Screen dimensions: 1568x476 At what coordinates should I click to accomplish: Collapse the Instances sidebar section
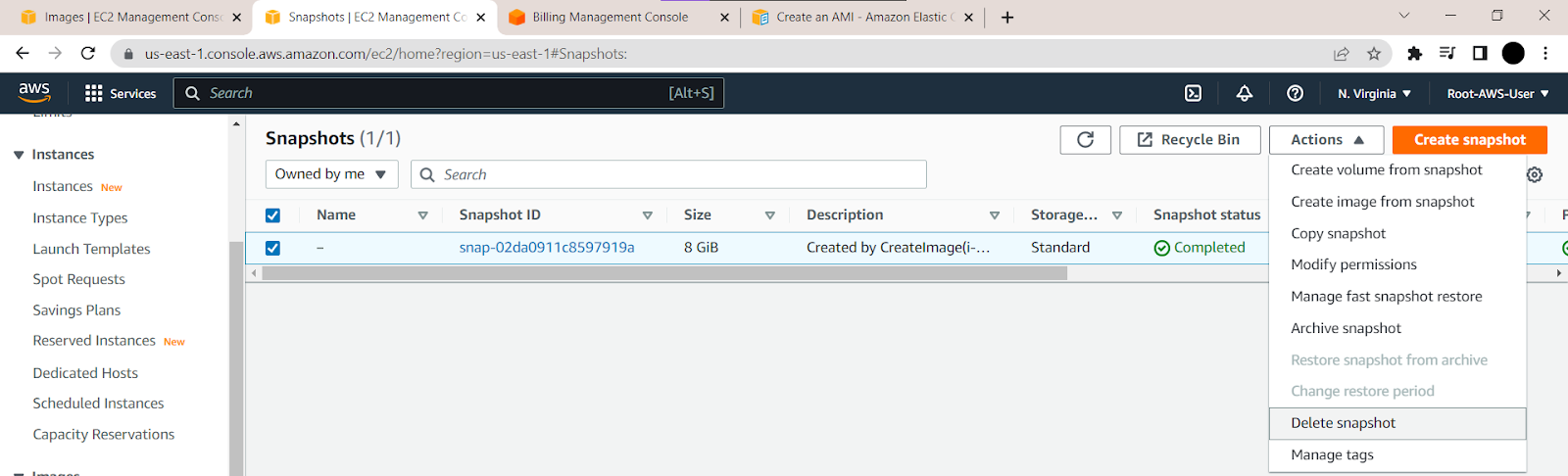tap(18, 155)
